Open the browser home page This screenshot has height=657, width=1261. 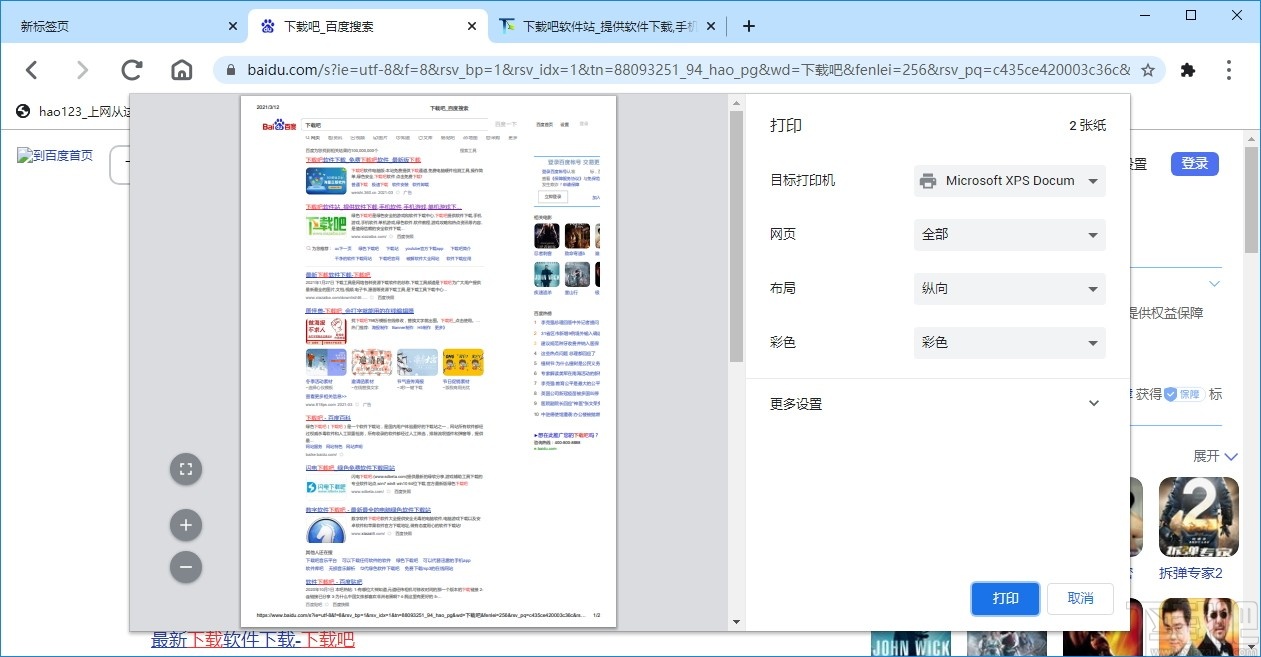180,70
